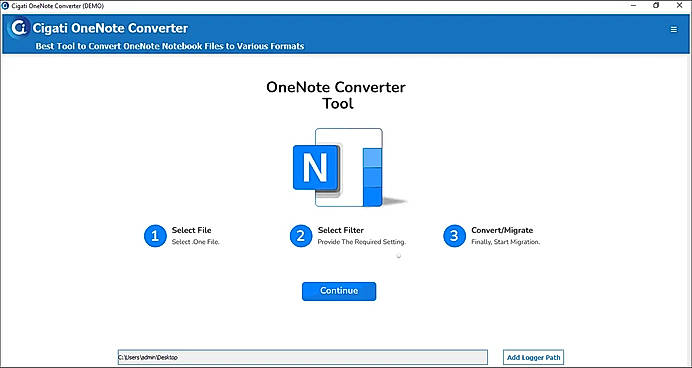Click the step 1 circle icon
Image resolution: width=692 pixels, height=368 pixels.
pyautogui.click(x=155, y=236)
